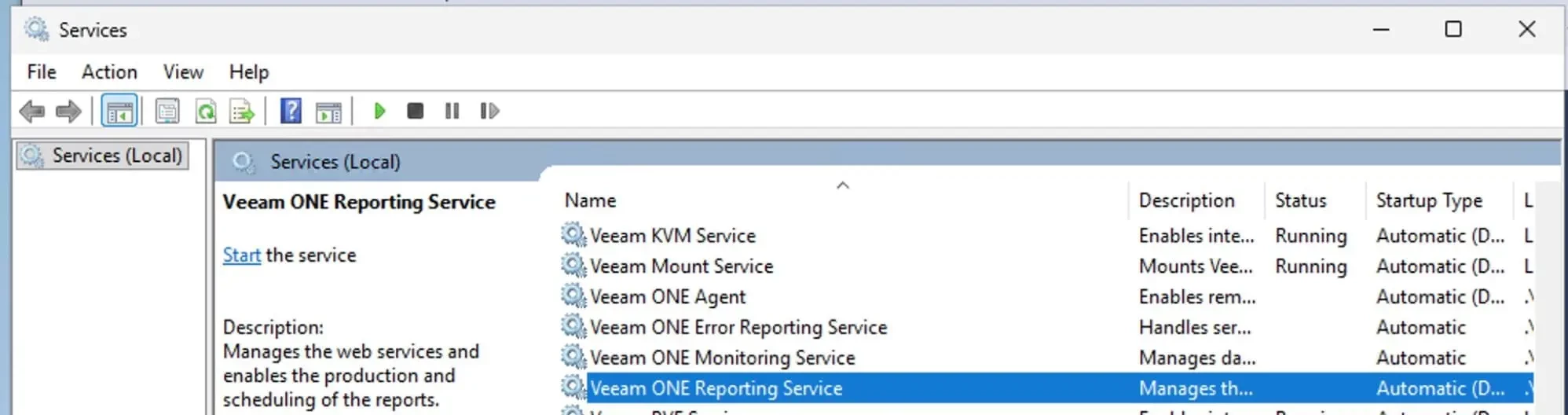1568x415 pixels.
Task: Click Running status of Veeam KVM Service
Action: click(x=1311, y=236)
